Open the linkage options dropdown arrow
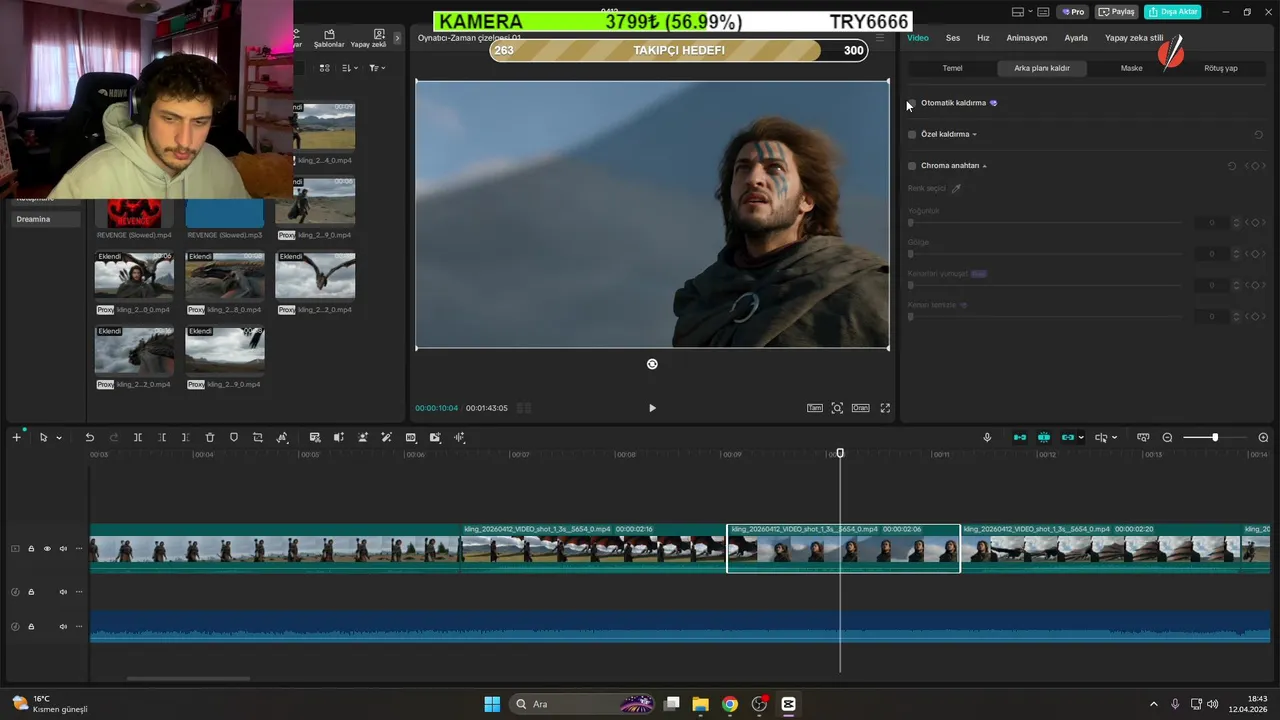This screenshot has height=720, width=1280. pos(1081,438)
